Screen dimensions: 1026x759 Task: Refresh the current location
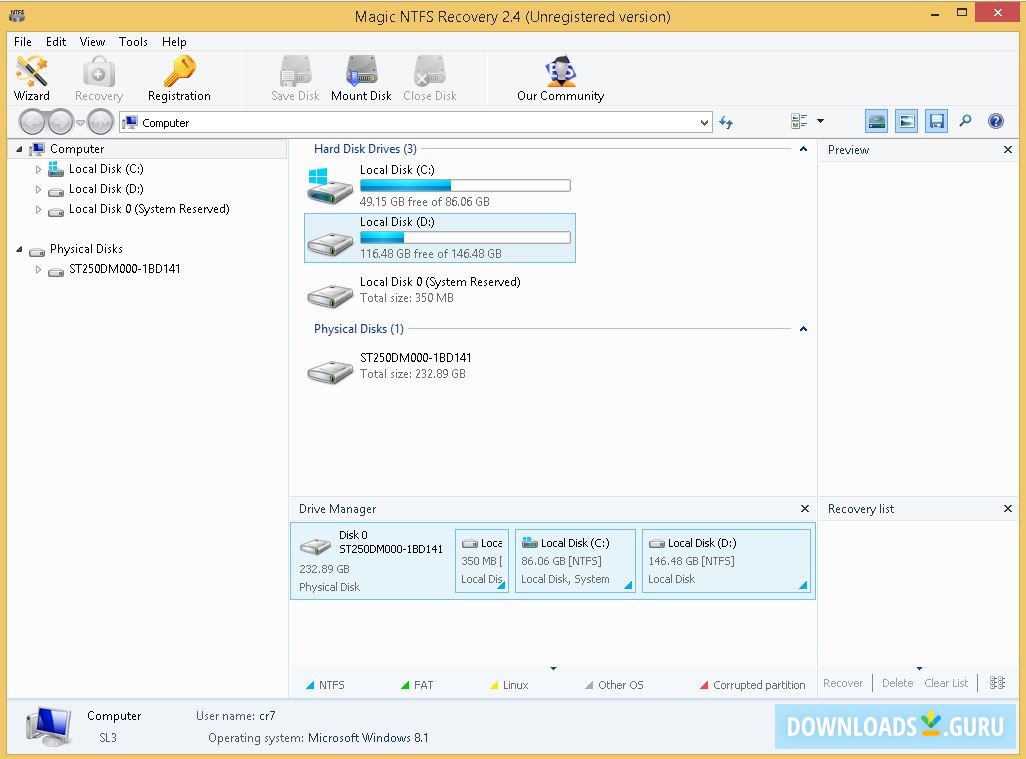point(726,122)
